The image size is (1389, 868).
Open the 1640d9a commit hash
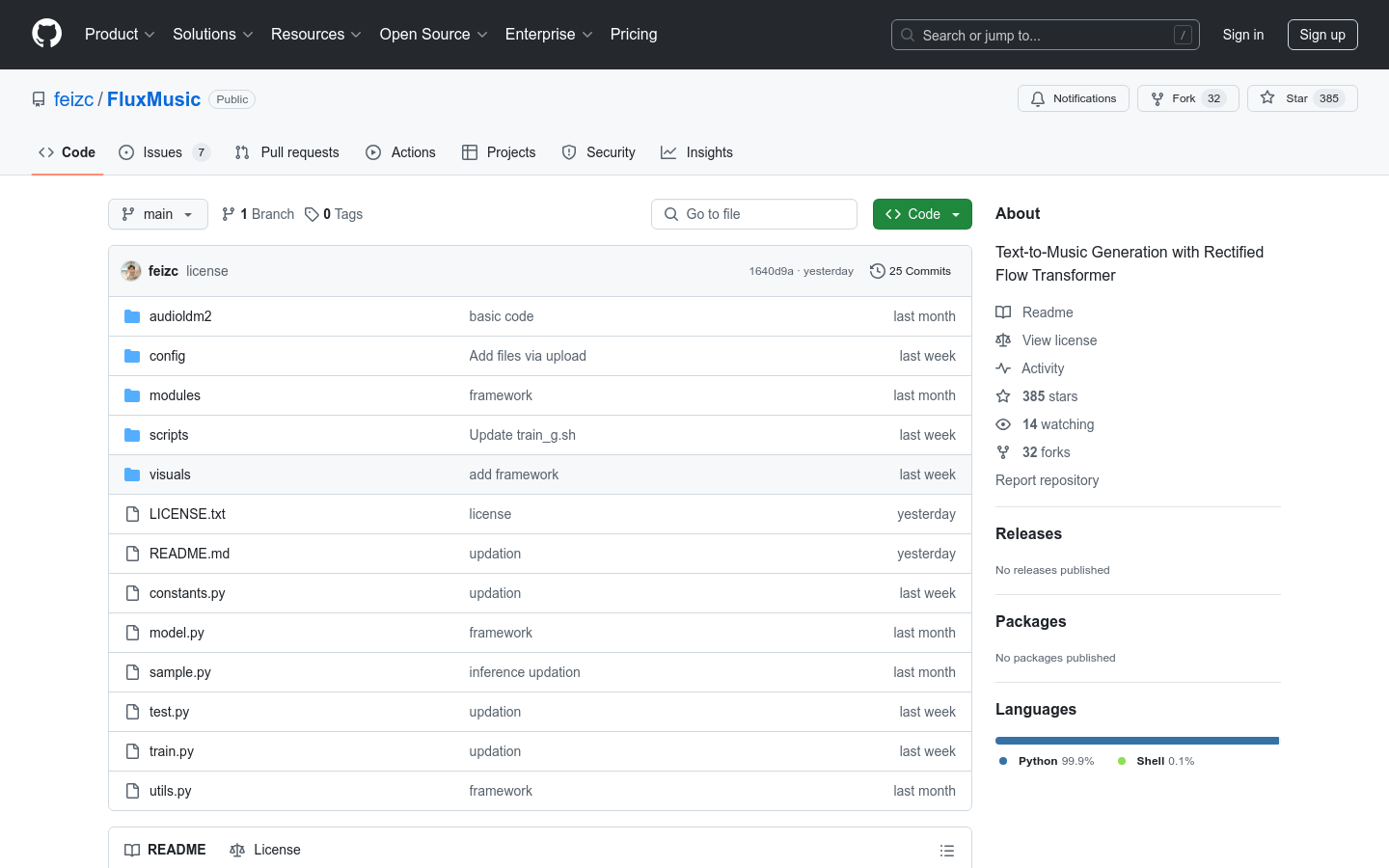pos(771,271)
